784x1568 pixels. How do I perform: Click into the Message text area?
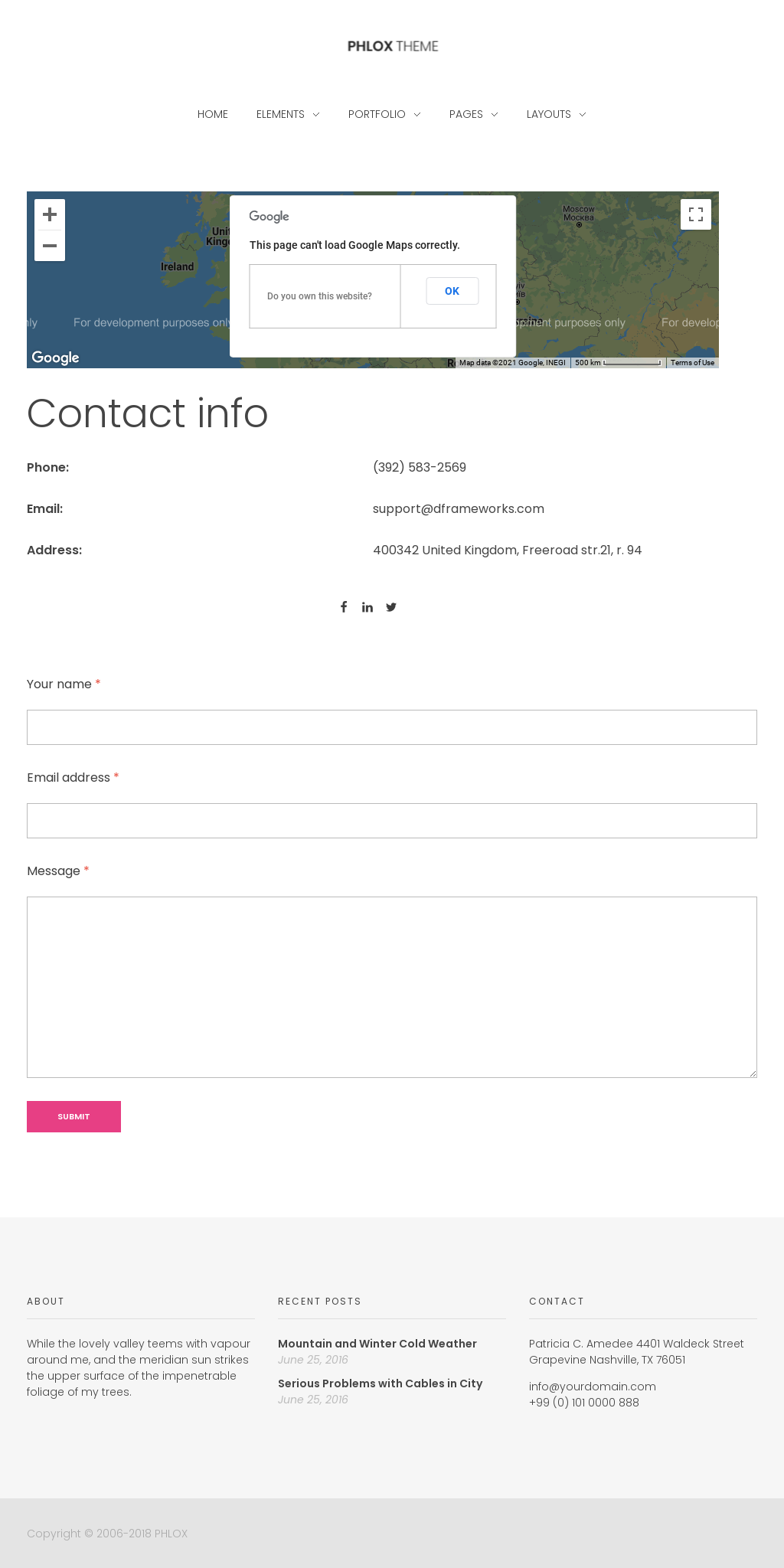[x=392, y=987]
